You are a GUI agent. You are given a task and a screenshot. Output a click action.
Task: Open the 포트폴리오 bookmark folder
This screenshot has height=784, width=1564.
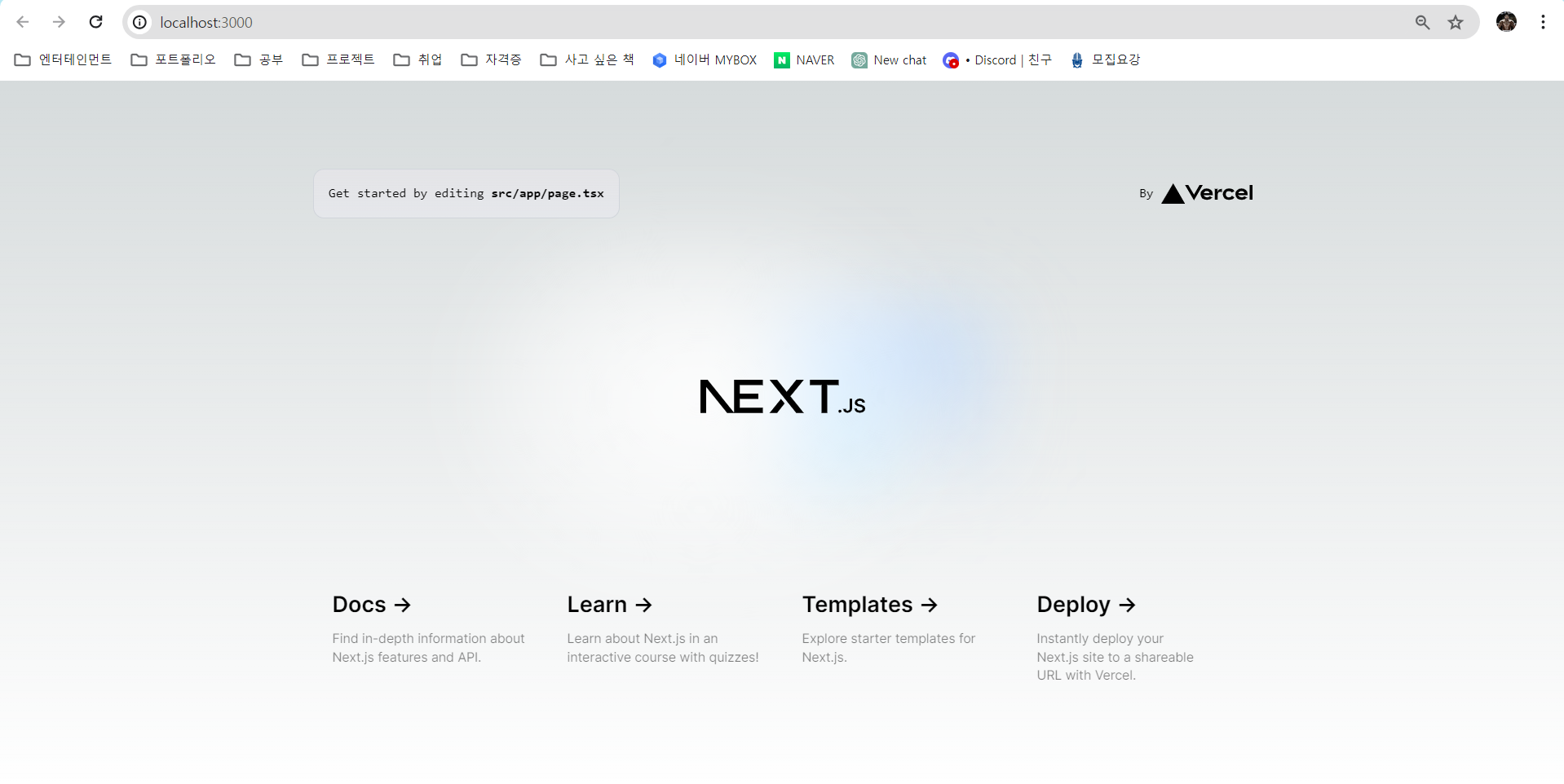pos(174,59)
